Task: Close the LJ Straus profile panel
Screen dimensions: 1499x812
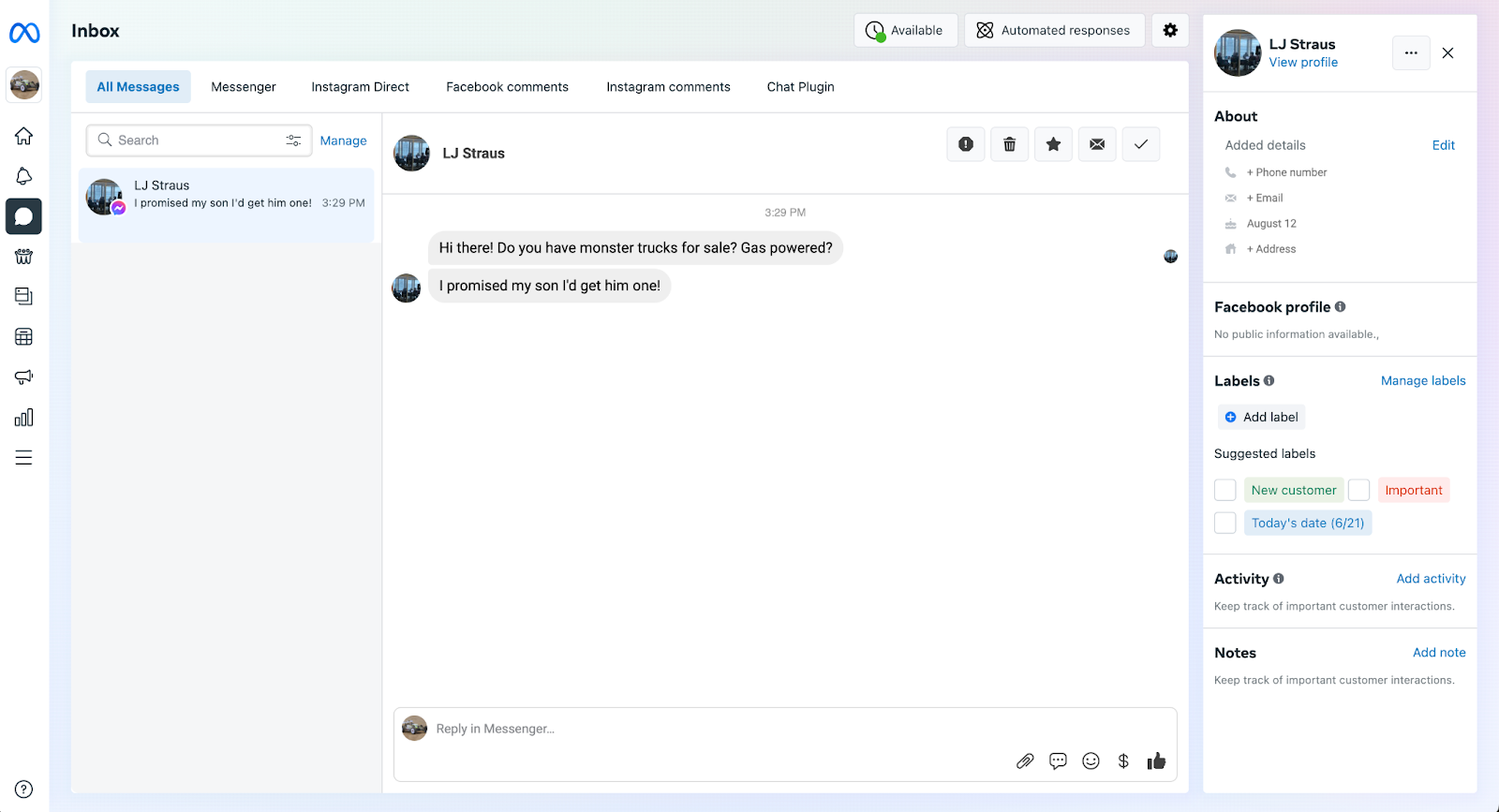Action: (1448, 53)
